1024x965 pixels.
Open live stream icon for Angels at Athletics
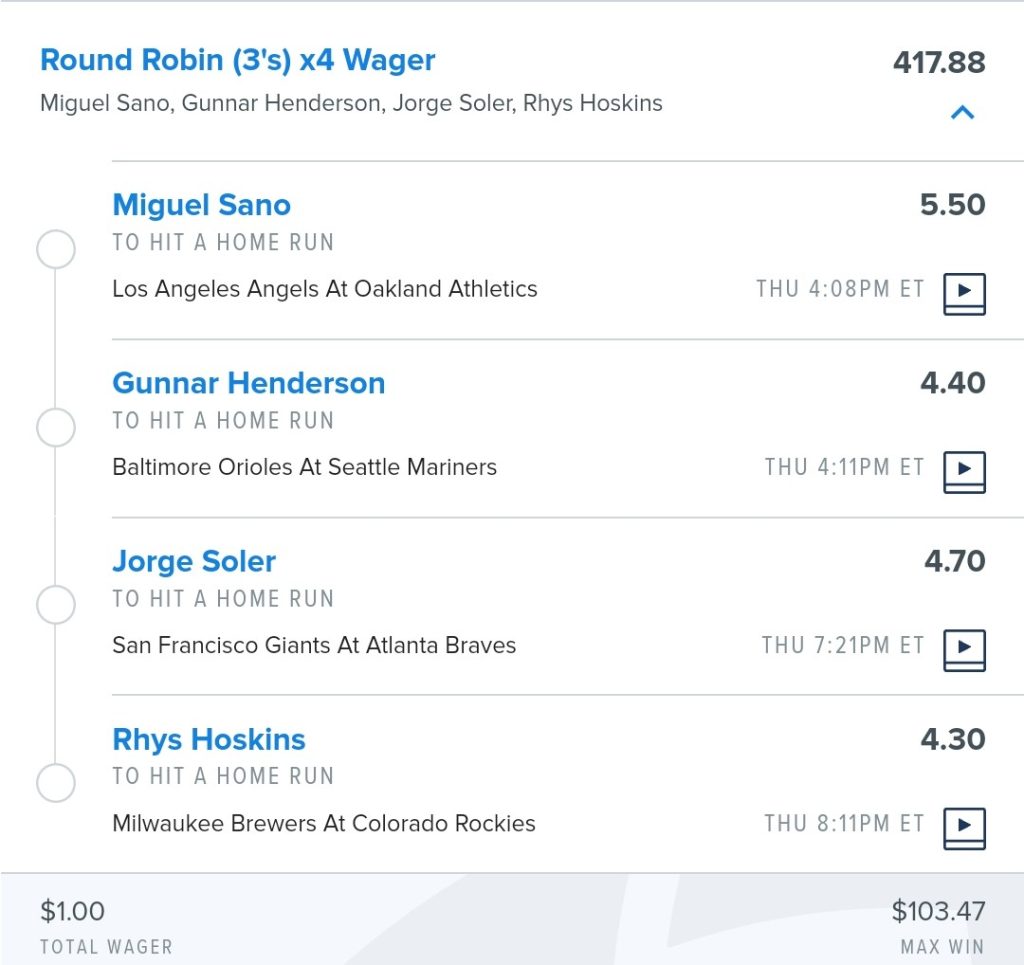(964, 294)
